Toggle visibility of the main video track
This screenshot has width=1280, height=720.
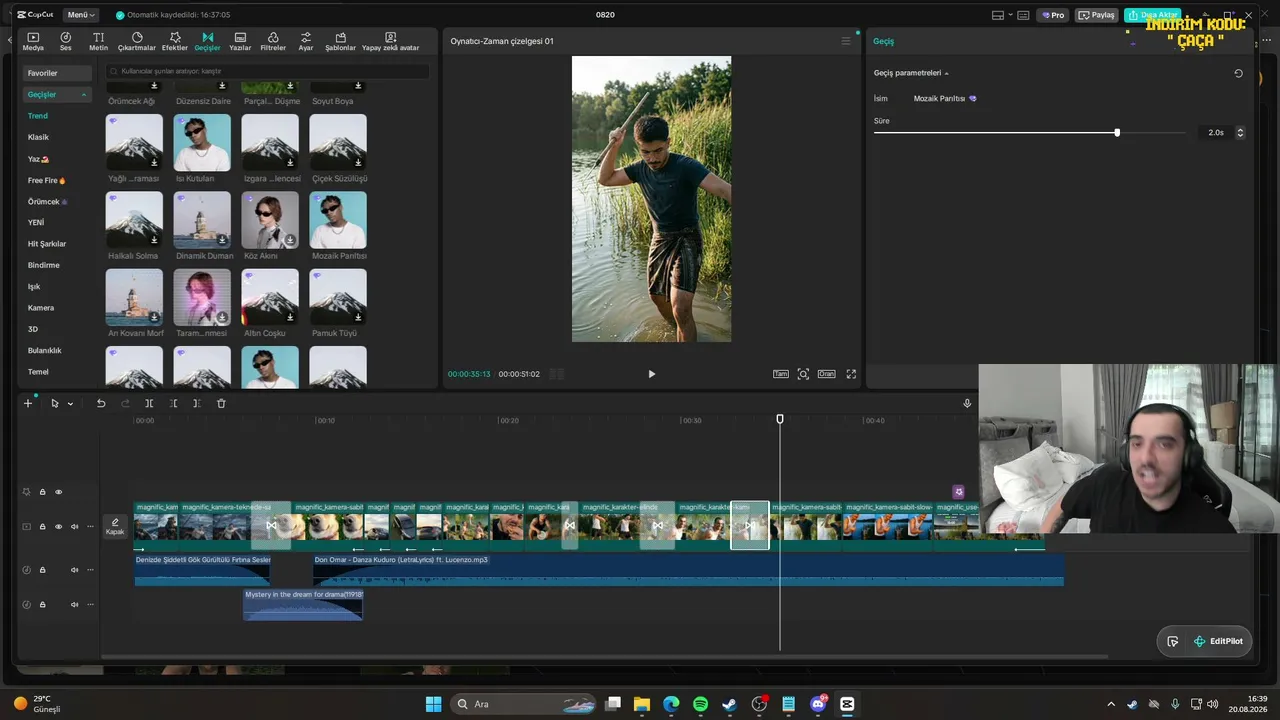tap(58, 526)
